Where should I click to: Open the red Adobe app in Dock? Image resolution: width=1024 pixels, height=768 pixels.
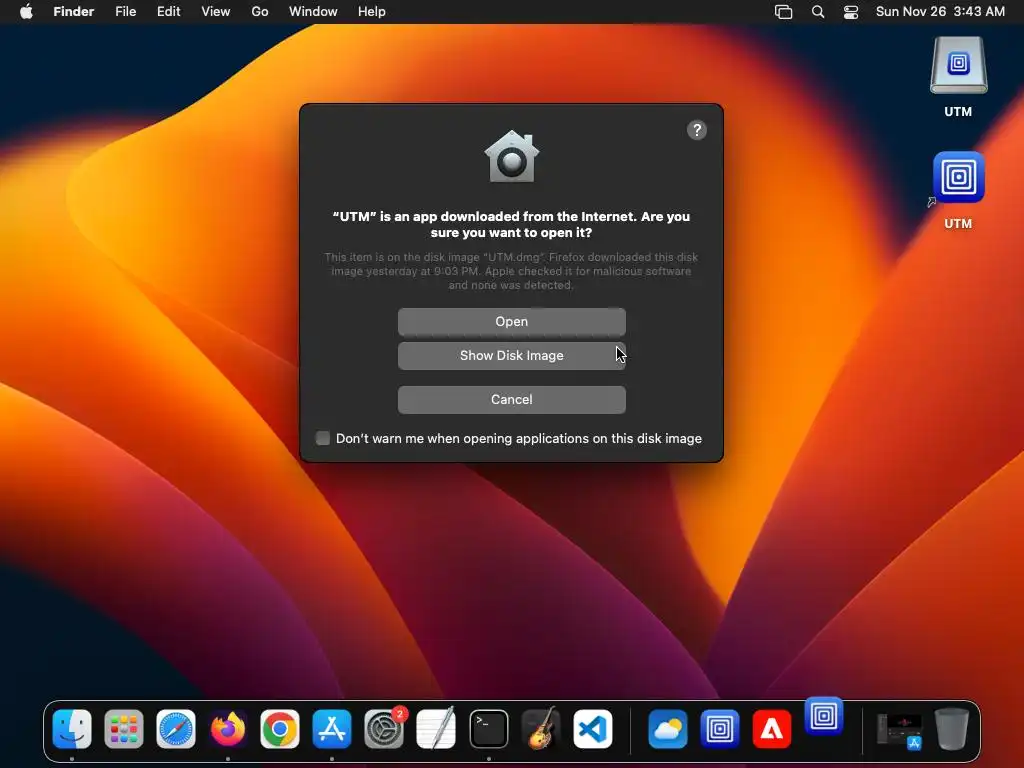tap(772, 728)
